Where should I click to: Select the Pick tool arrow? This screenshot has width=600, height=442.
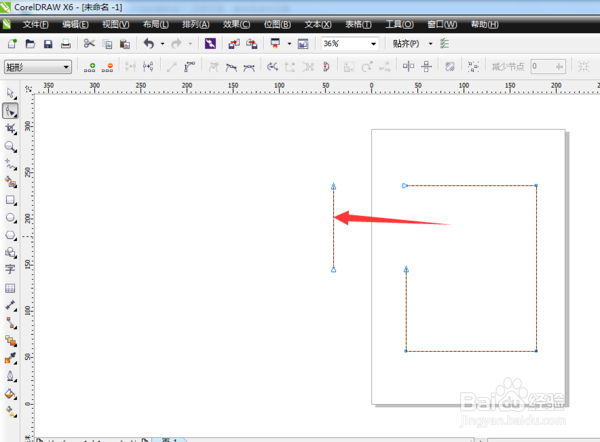[11, 93]
